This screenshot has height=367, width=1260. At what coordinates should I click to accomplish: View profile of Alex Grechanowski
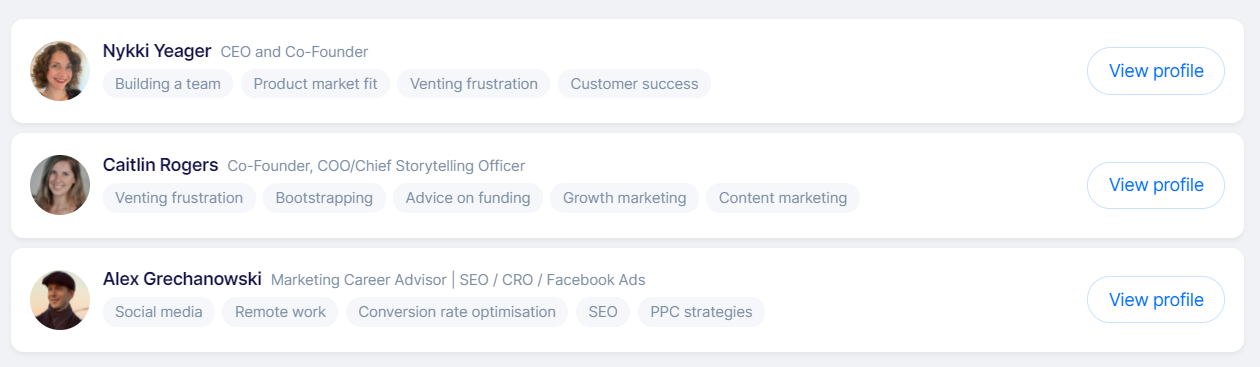point(1156,300)
